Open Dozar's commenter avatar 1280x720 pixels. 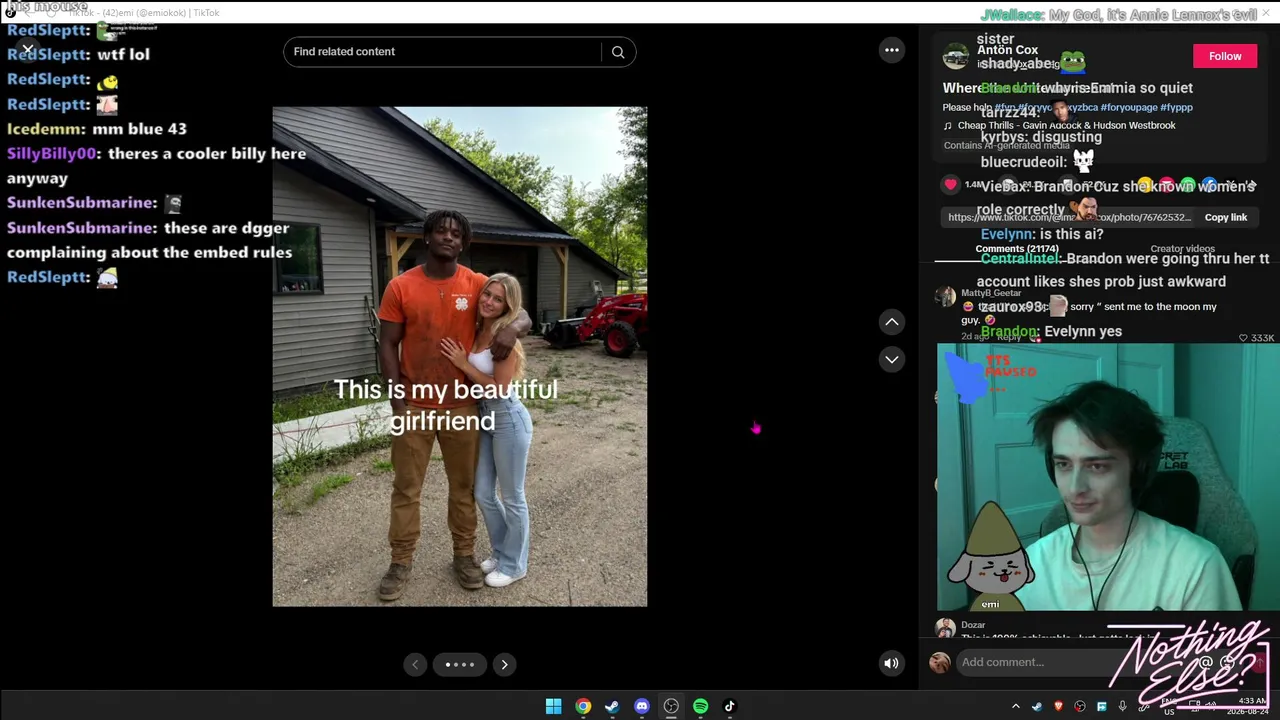point(945,628)
